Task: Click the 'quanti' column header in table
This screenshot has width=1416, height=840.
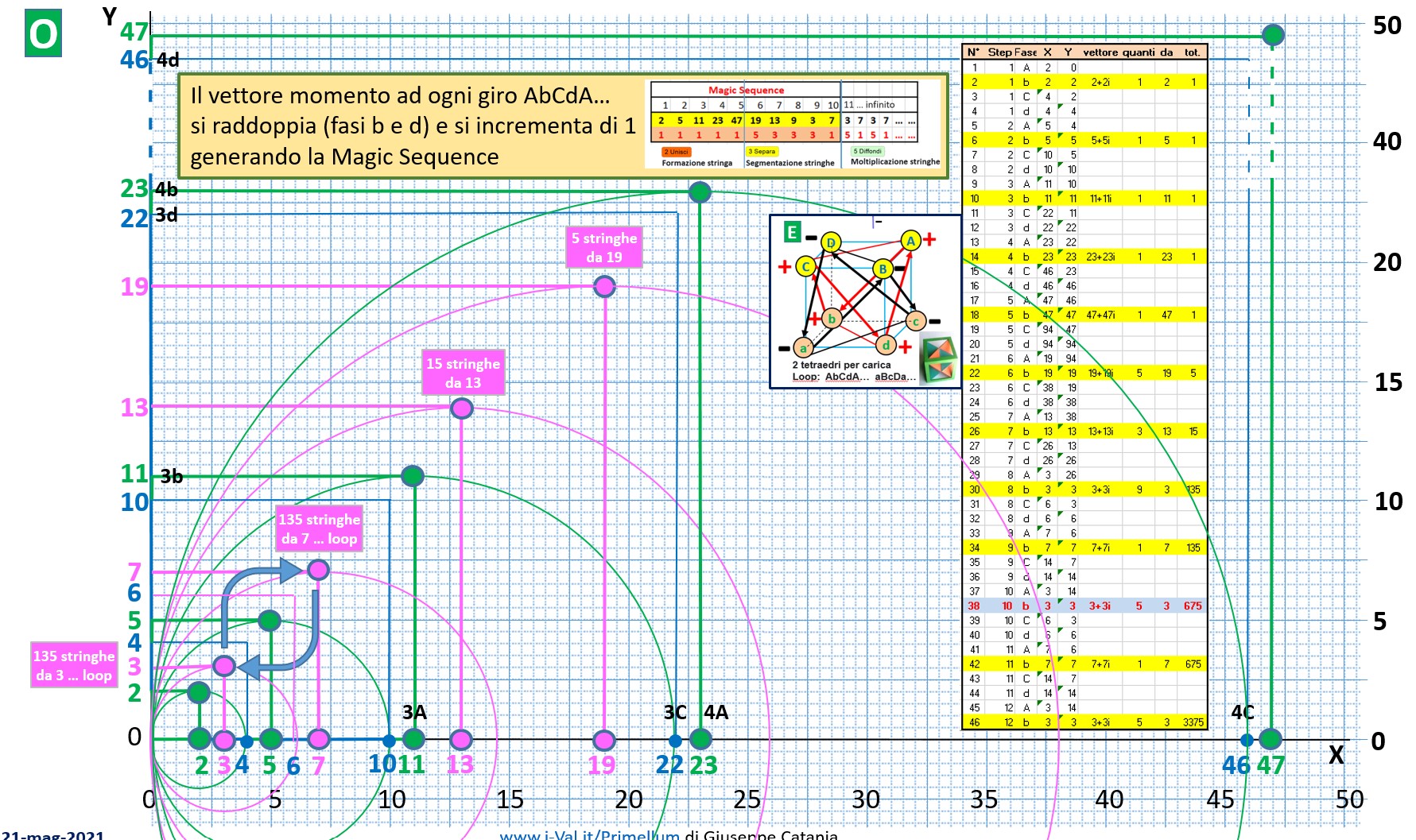Action: click(x=1139, y=52)
